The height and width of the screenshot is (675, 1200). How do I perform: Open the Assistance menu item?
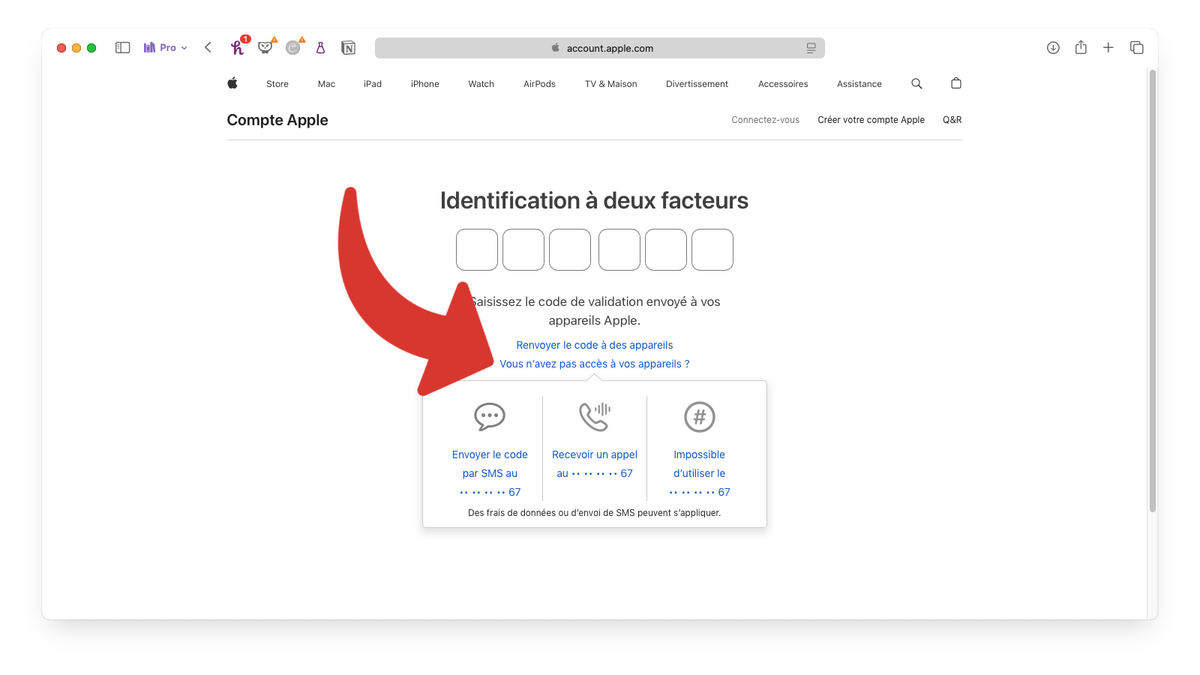tap(859, 84)
